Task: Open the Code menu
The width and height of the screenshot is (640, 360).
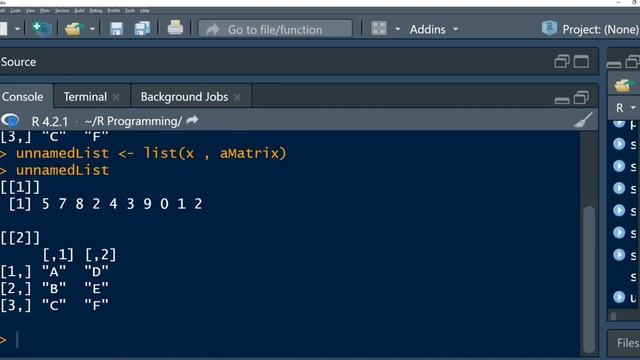Action: coord(15,11)
